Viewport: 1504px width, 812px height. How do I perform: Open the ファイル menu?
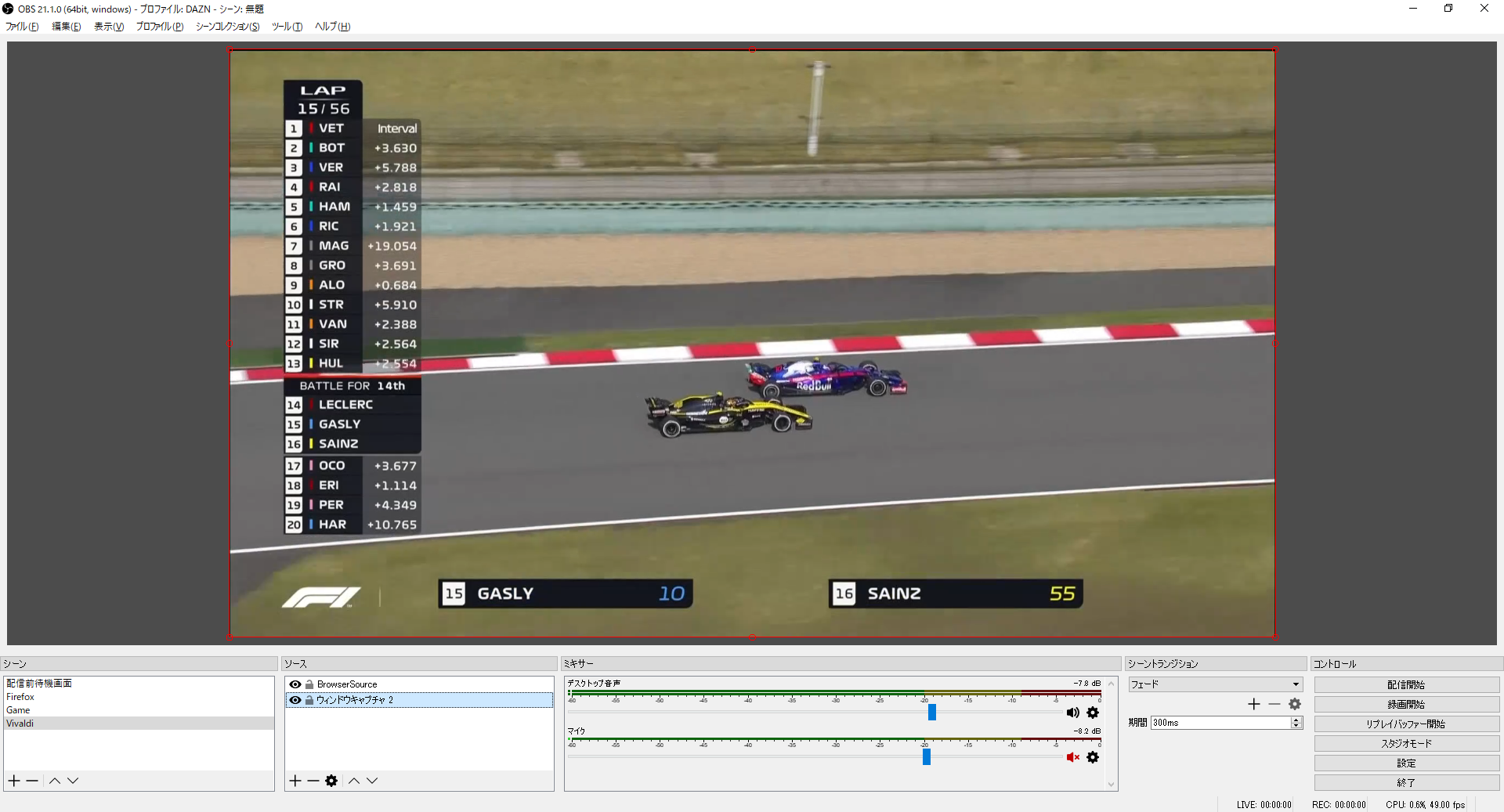pyautogui.click(x=22, y=27)
